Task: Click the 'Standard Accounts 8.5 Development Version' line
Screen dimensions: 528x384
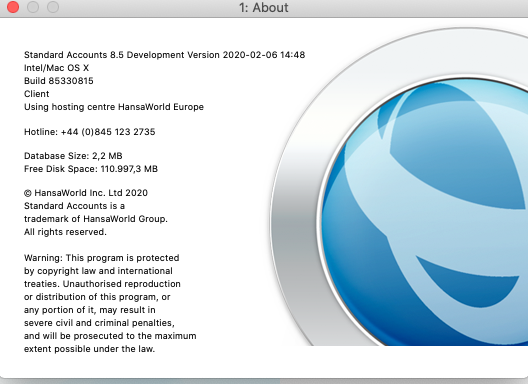Action: (x=164, y=55)
